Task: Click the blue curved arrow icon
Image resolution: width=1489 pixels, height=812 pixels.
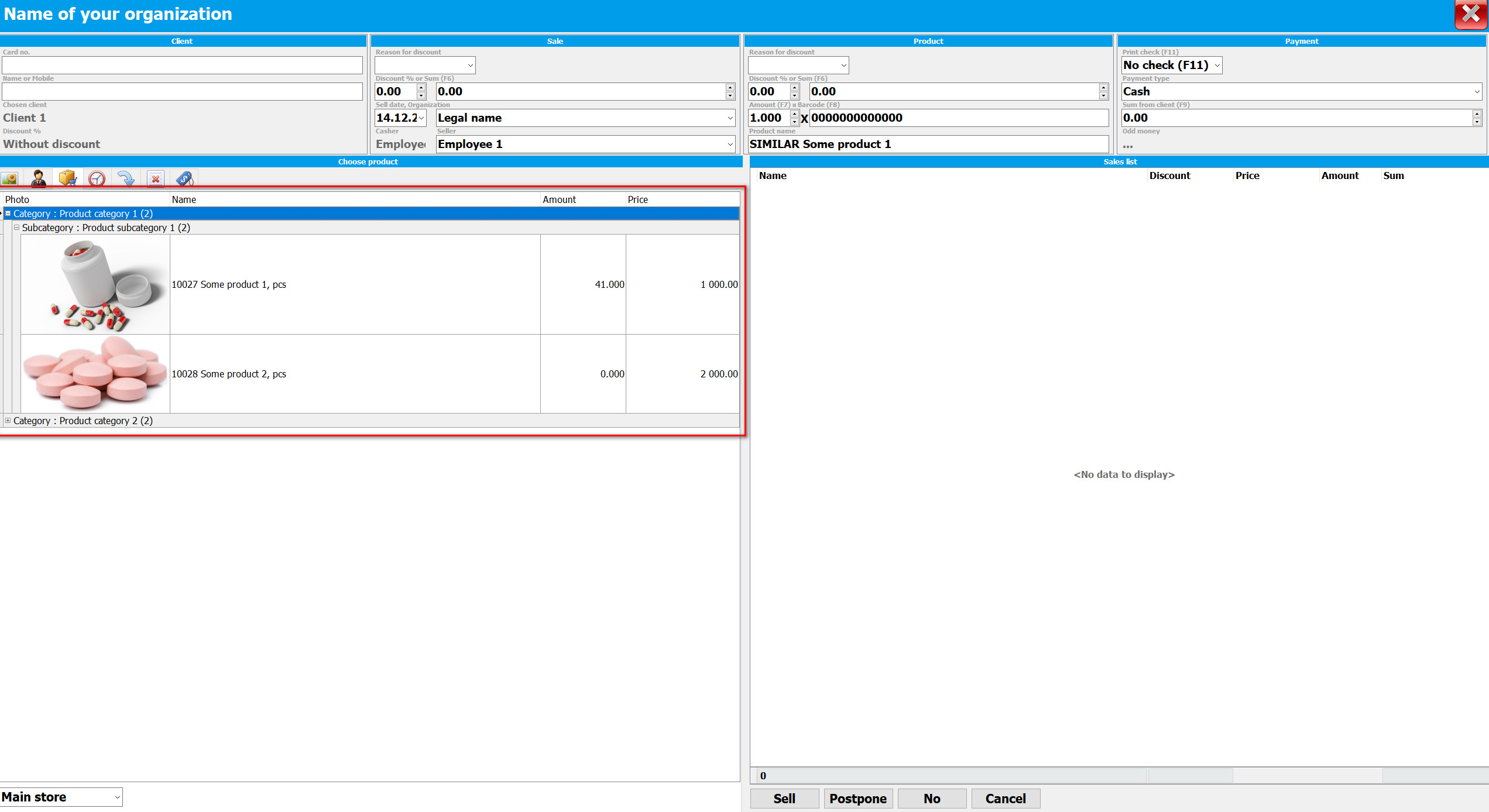Action: [x=126, y=178]
